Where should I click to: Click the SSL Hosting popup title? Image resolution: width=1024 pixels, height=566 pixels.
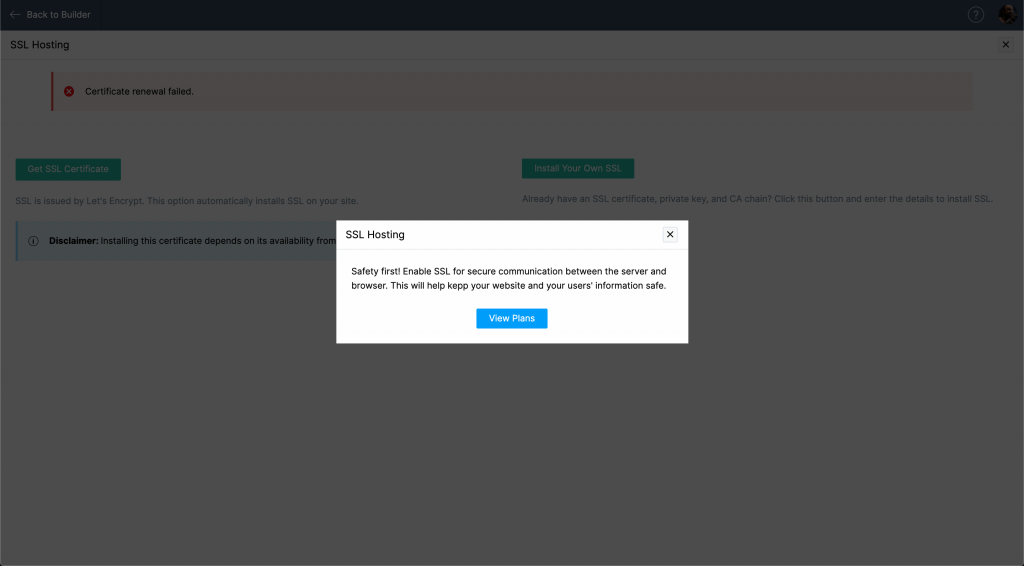tap(375, 234)
